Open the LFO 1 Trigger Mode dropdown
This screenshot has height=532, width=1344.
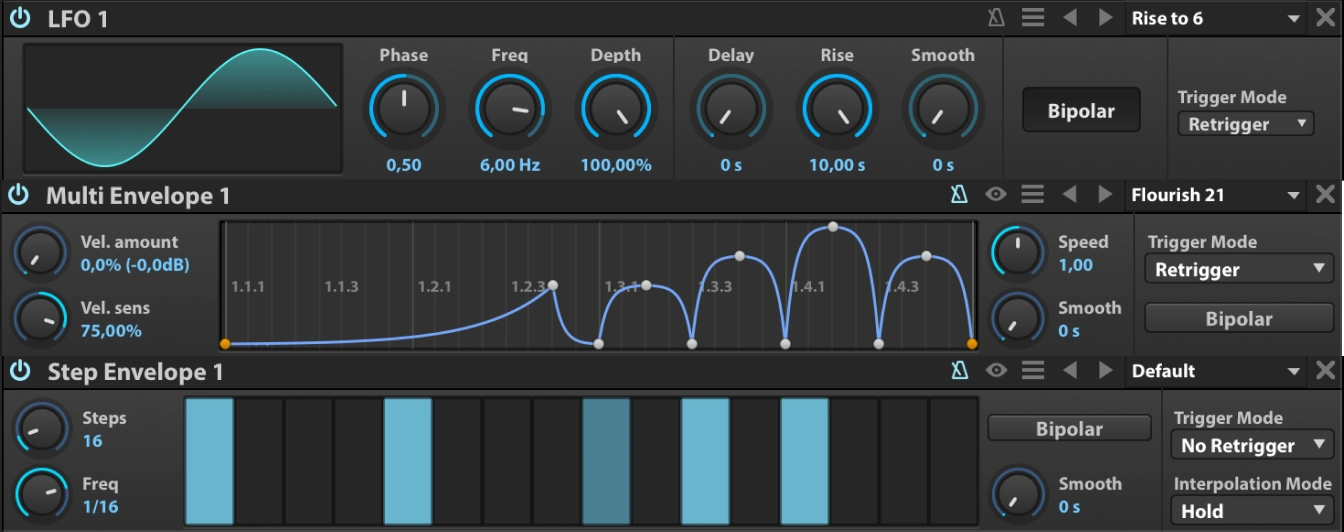[x=1245, y=124]
